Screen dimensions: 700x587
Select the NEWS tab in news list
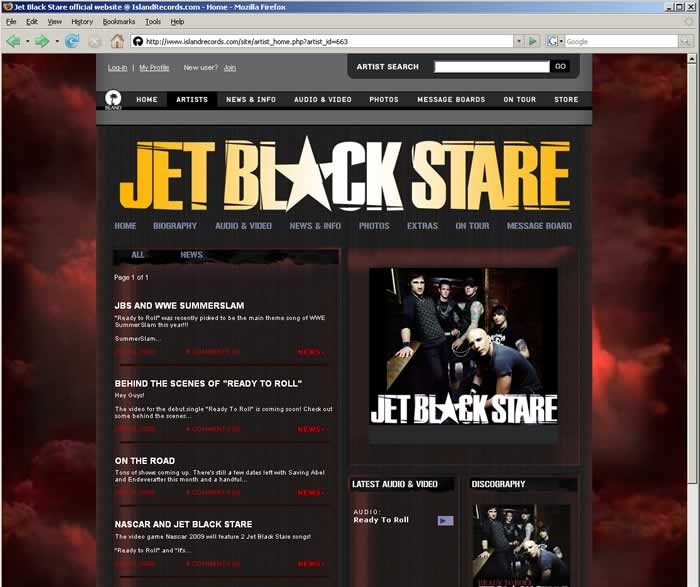[x=192, y=255]
